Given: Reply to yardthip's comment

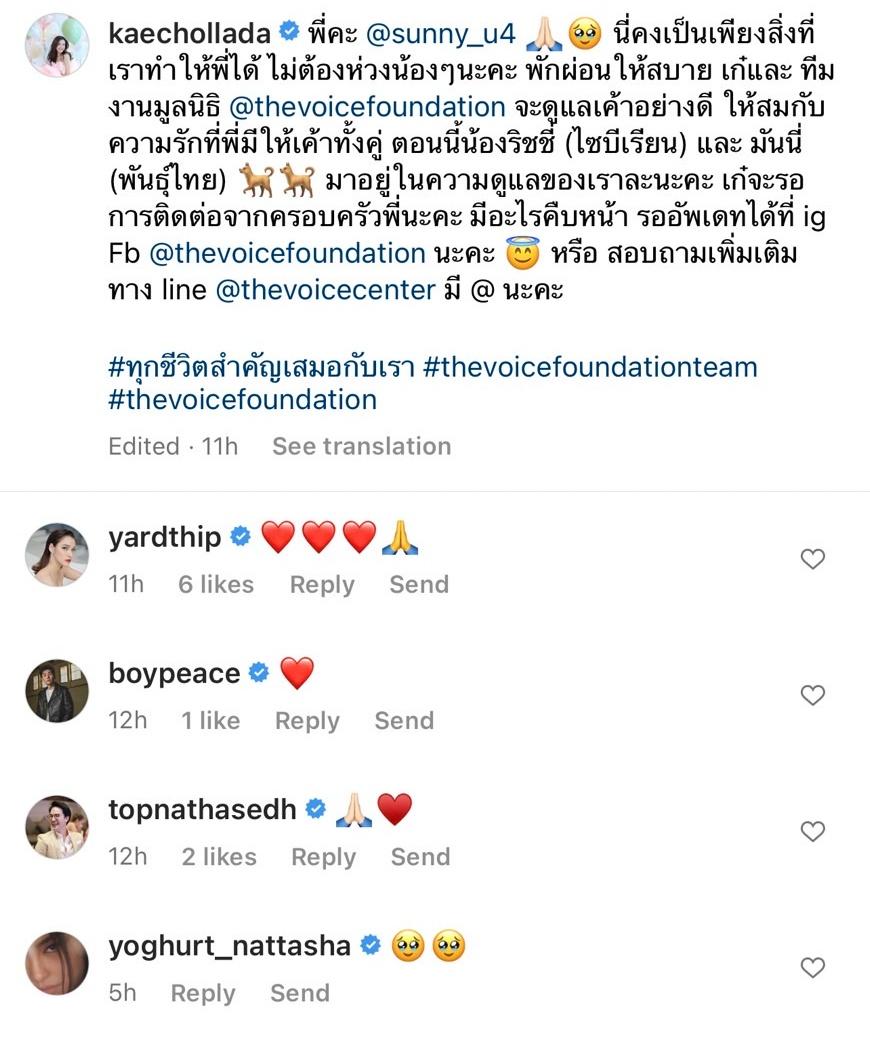Looking at the screenshot, I should [x=322, y=585].
